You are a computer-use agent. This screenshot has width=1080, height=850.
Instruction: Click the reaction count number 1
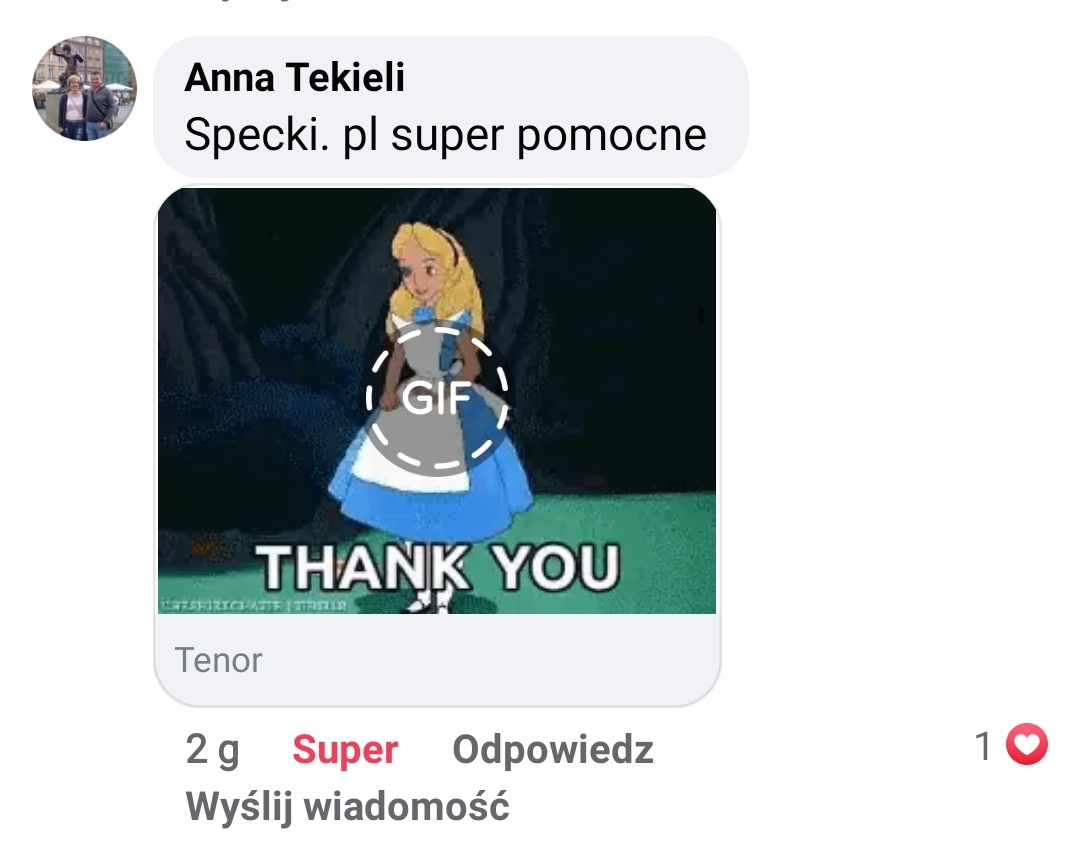tap(983, 746)
